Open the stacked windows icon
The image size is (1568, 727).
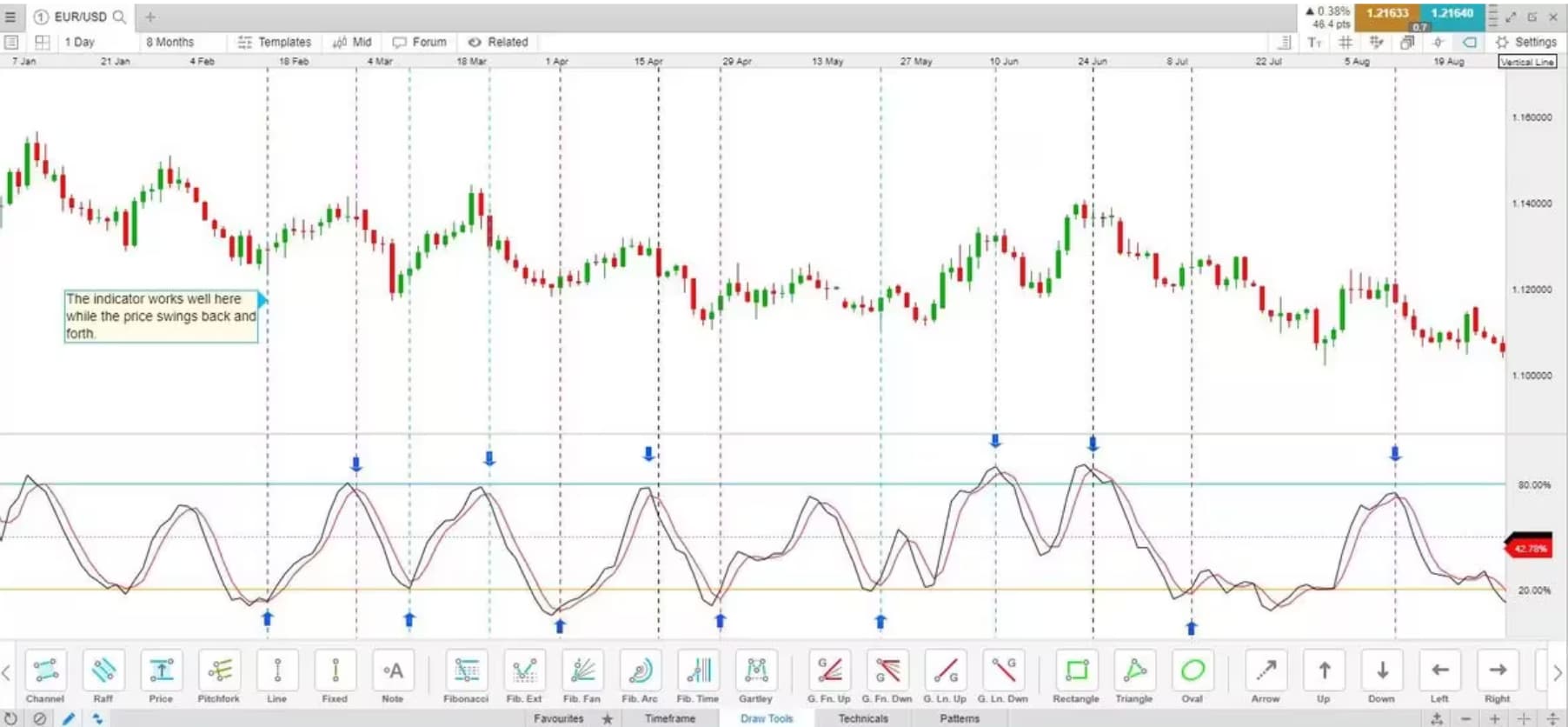[1407, 42]
